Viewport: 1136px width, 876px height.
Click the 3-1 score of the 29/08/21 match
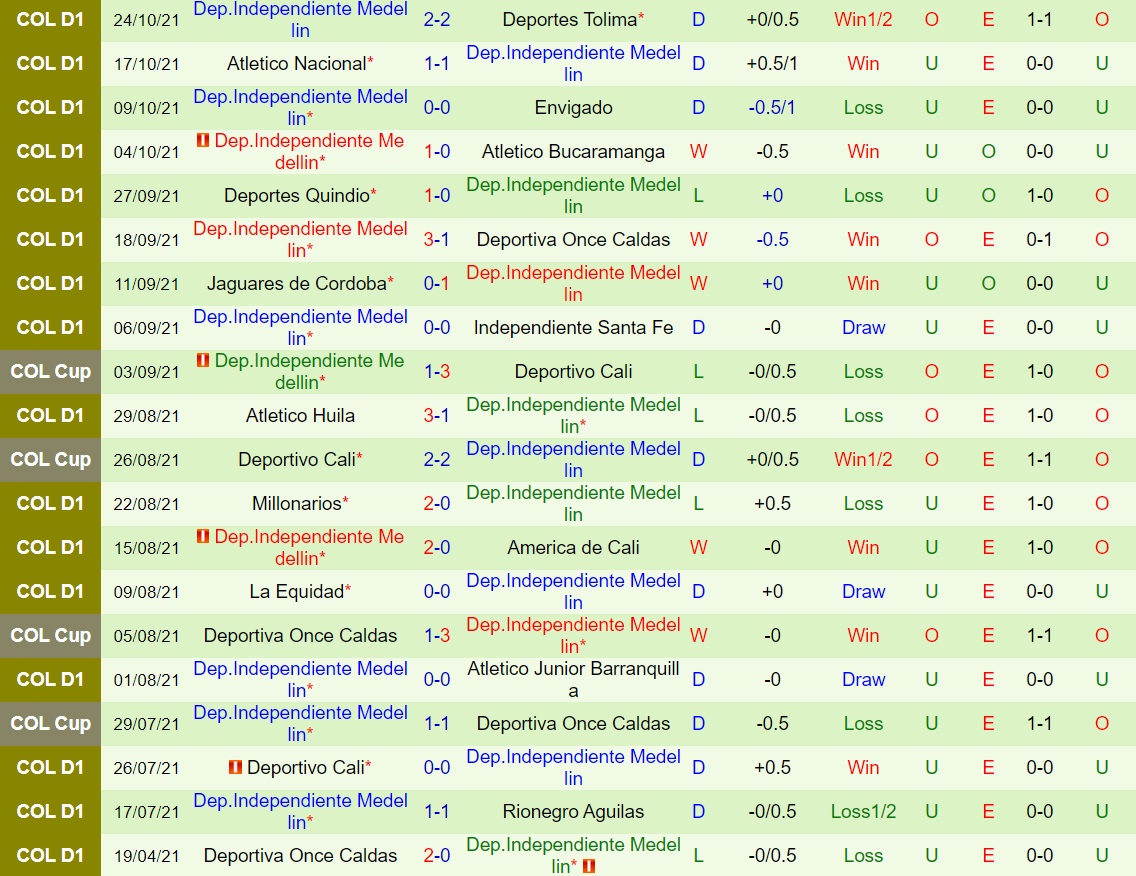437,416
